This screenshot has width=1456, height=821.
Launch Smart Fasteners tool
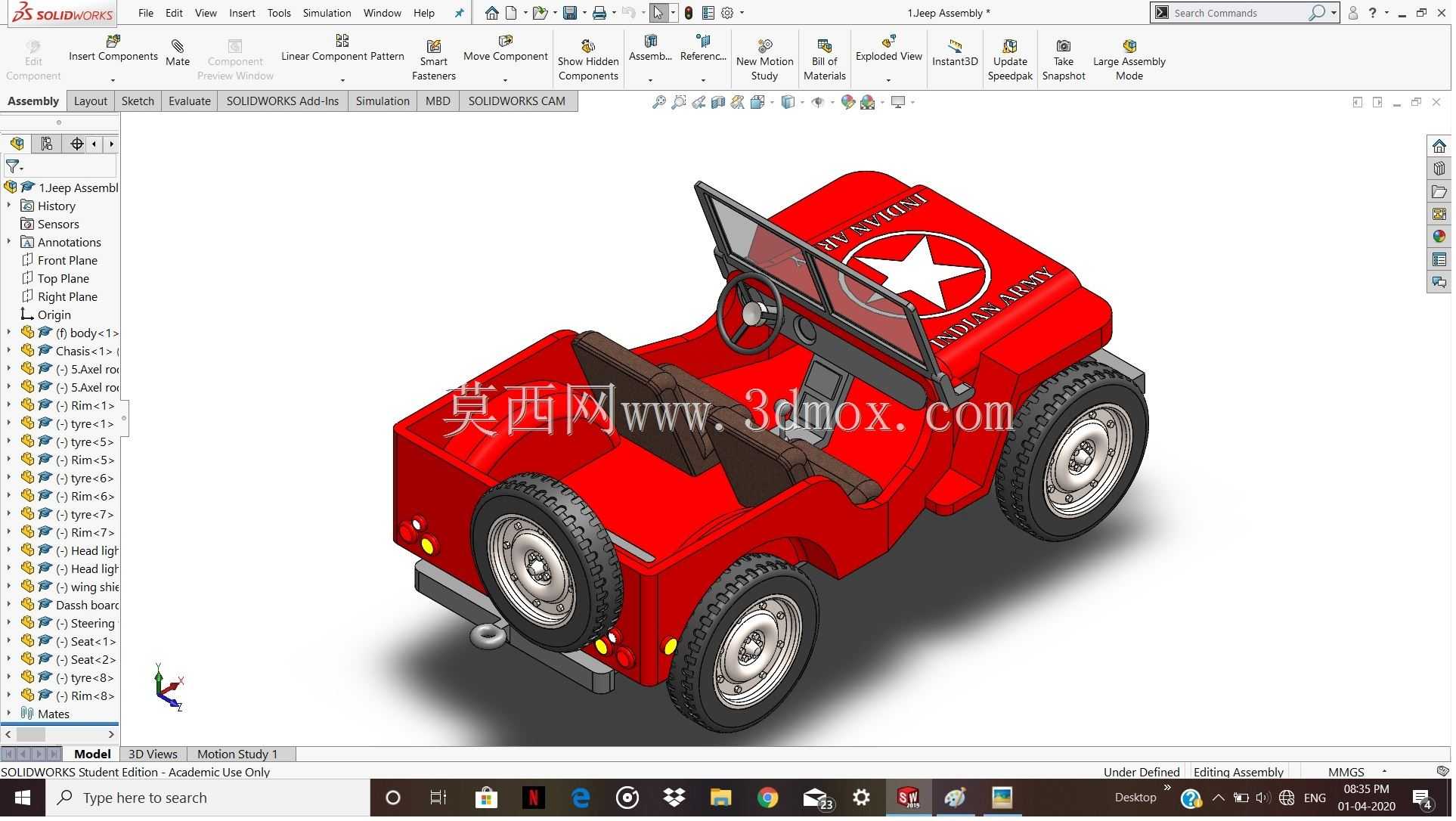(434, 60)
